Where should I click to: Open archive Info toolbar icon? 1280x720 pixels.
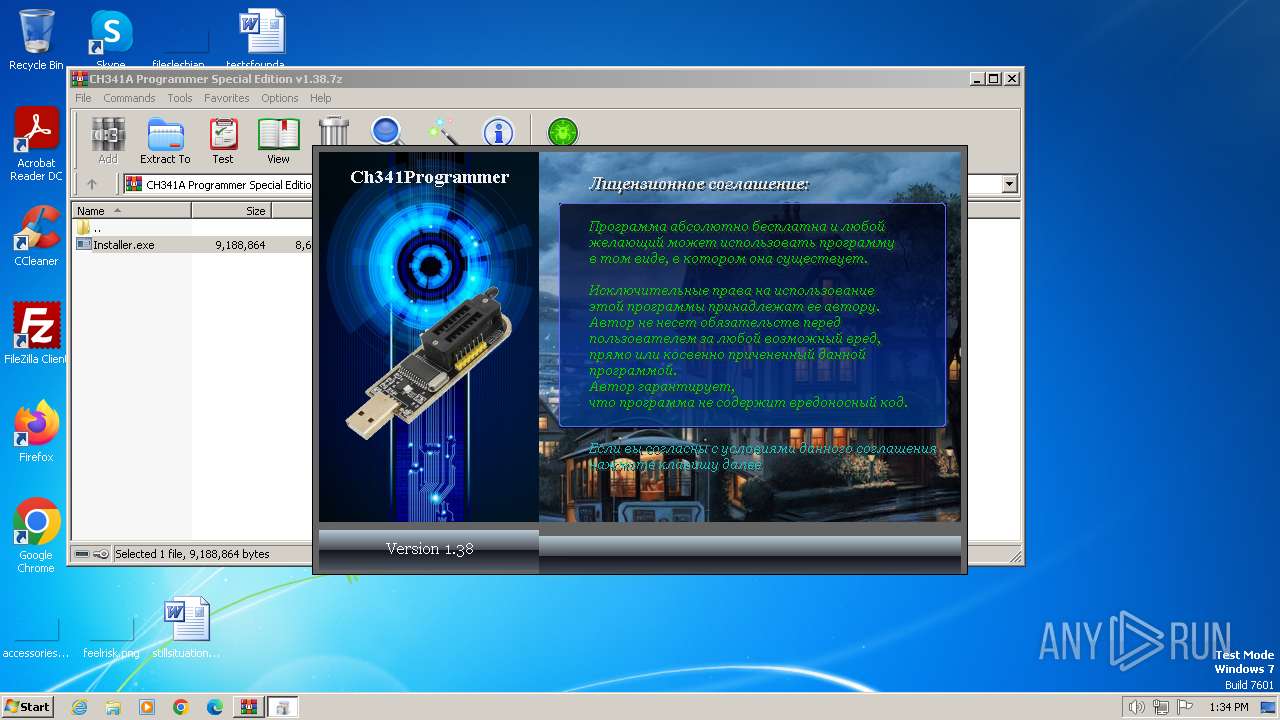pyautogui.click(x=498, y=132)
